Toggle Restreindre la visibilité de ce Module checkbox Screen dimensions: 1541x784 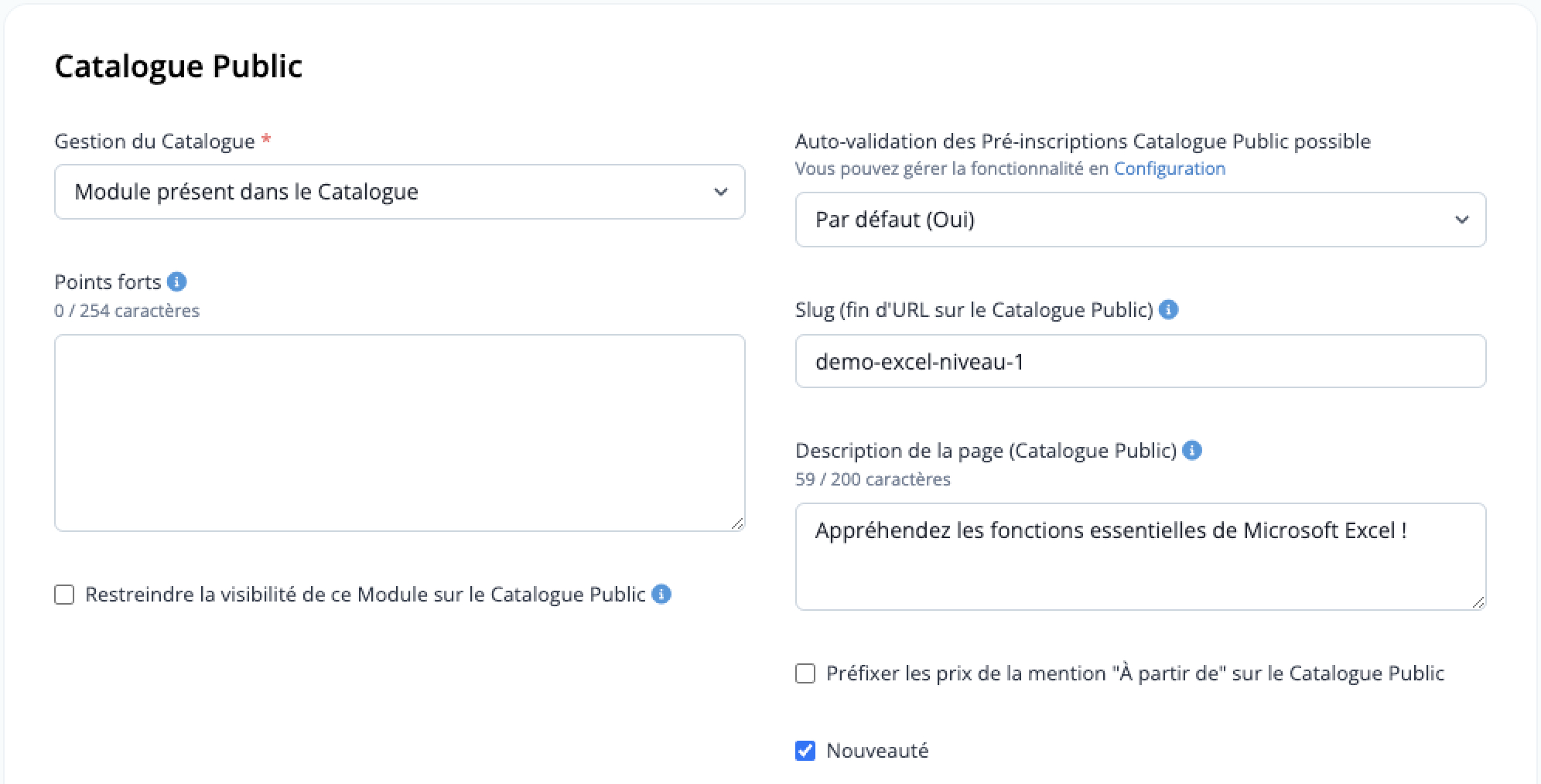[x=64, y=595]
